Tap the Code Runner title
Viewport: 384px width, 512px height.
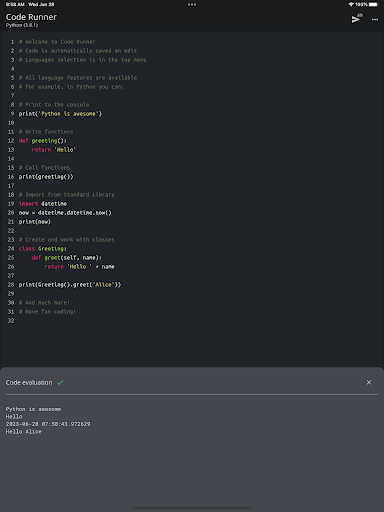tap(31, 17)
